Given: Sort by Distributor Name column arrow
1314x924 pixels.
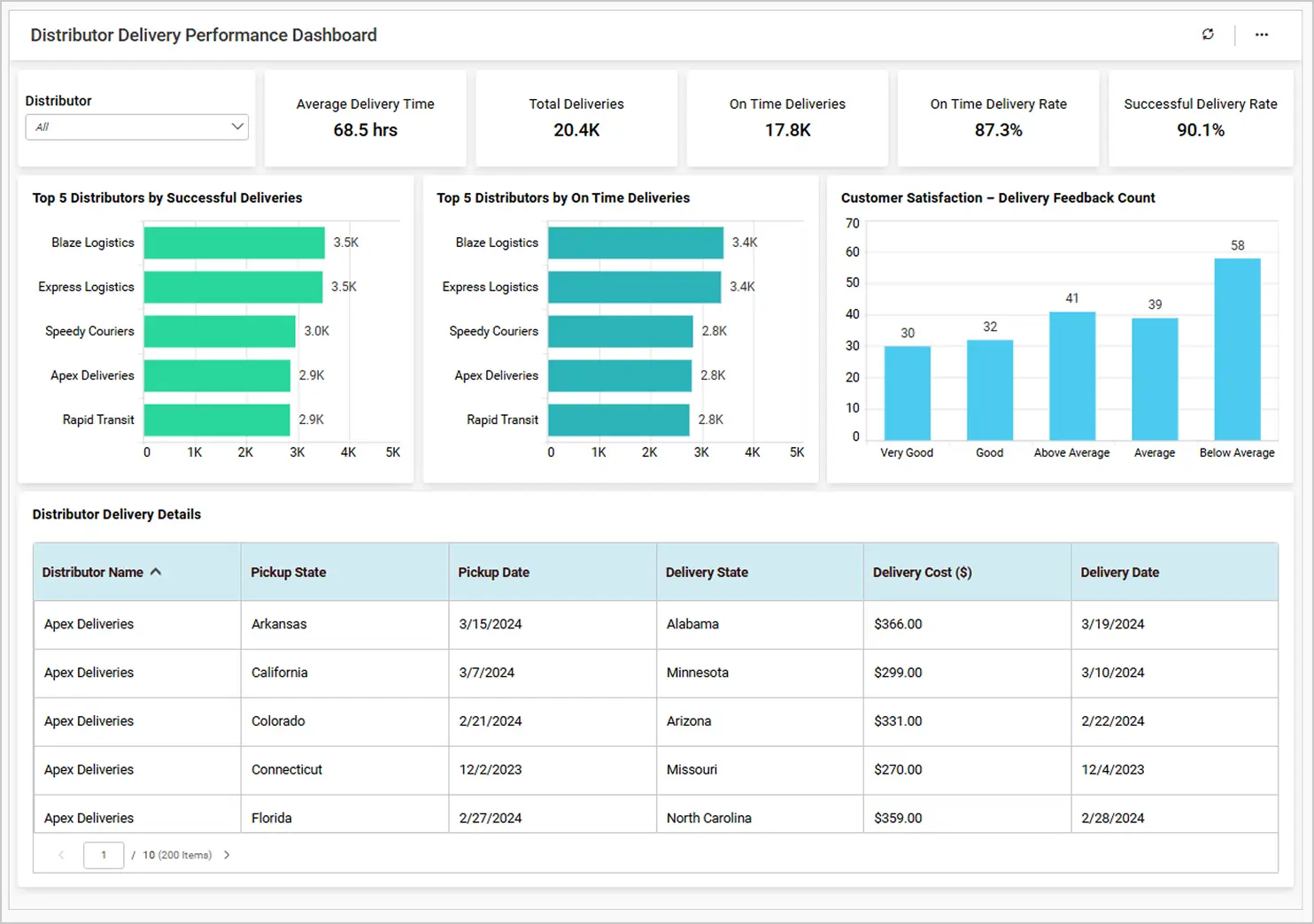Looking at the screenshot, I should 156,572.
